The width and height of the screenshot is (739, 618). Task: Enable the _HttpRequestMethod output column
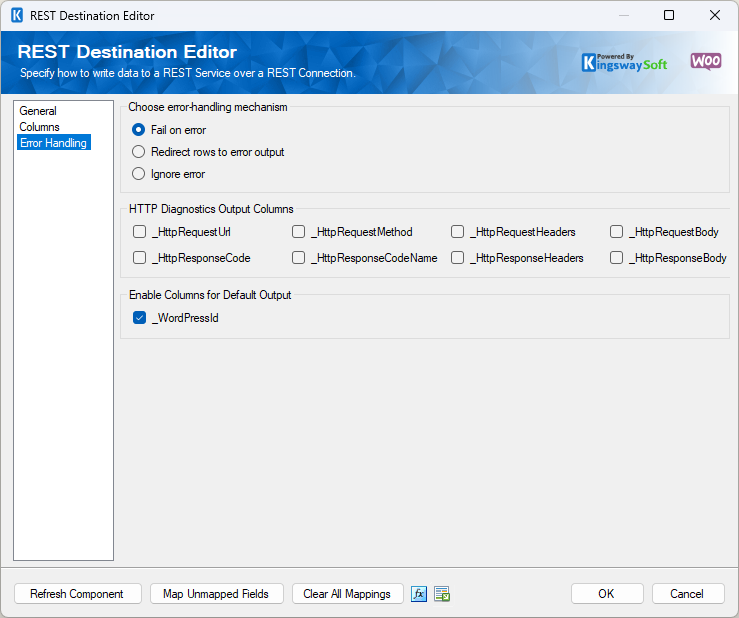pos(298,232)
